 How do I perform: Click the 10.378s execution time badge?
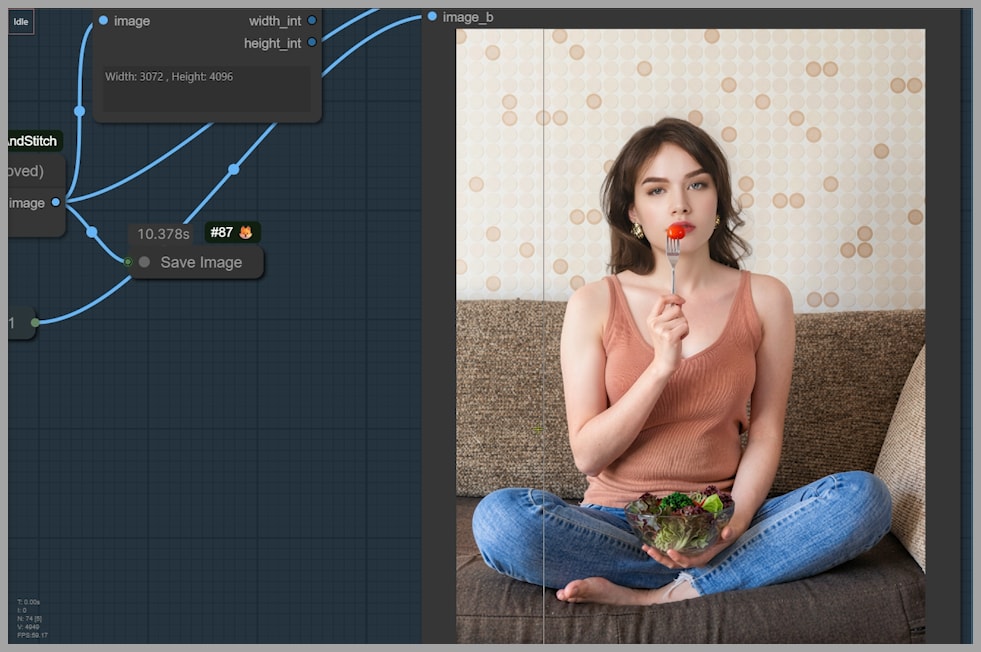(x=163, y=233)
